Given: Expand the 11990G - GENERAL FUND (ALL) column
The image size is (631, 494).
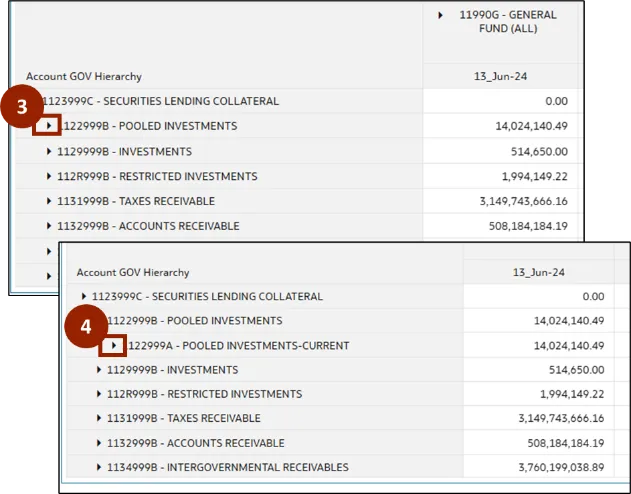Looking at the screenshot, I should (441, 16).
